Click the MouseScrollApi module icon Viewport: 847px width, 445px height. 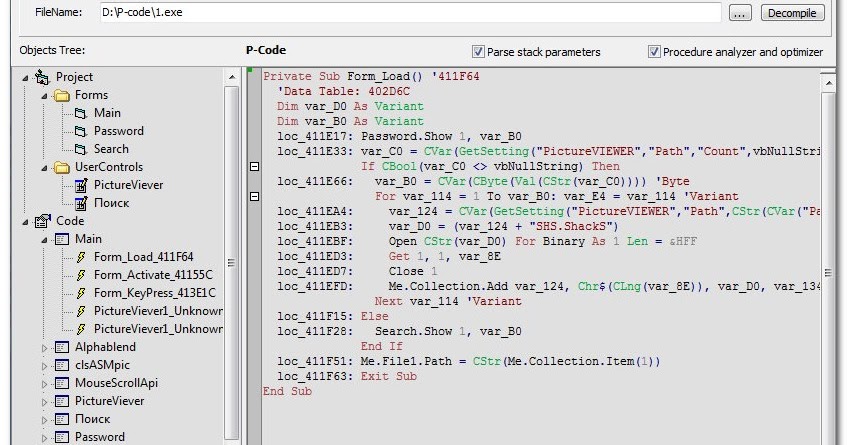click(x=62, y=383)
